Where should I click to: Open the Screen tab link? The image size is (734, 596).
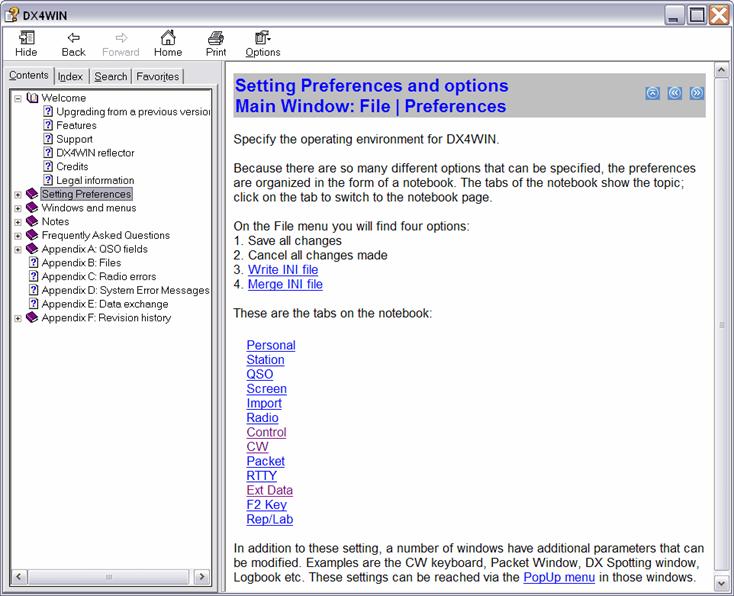(x=266, y=389)
